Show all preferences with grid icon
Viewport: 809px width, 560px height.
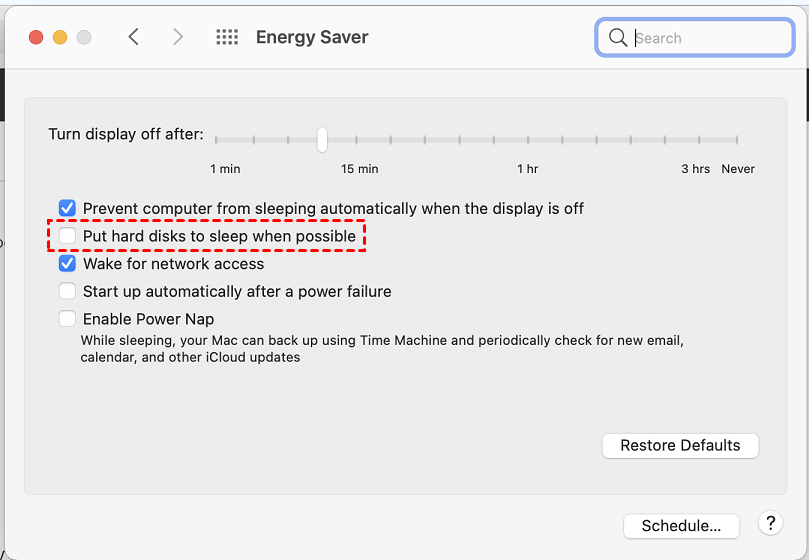click(227, 37)
